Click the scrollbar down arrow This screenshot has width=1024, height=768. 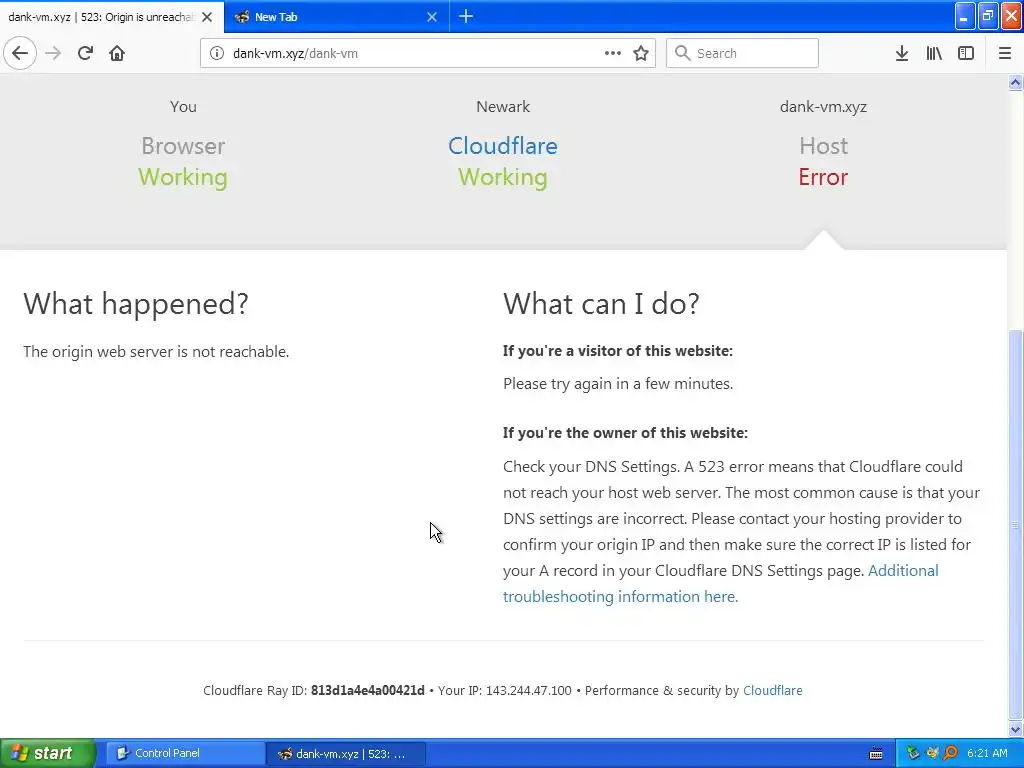click(1016, 729)
